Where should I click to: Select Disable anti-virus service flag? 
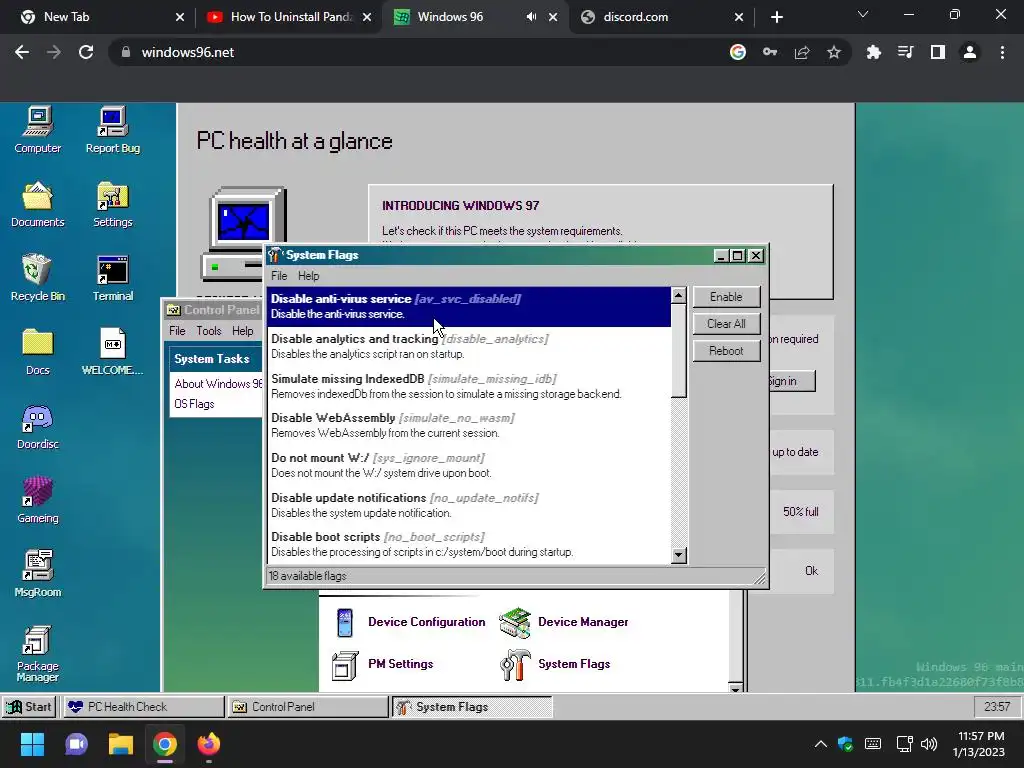click(469, 306)
